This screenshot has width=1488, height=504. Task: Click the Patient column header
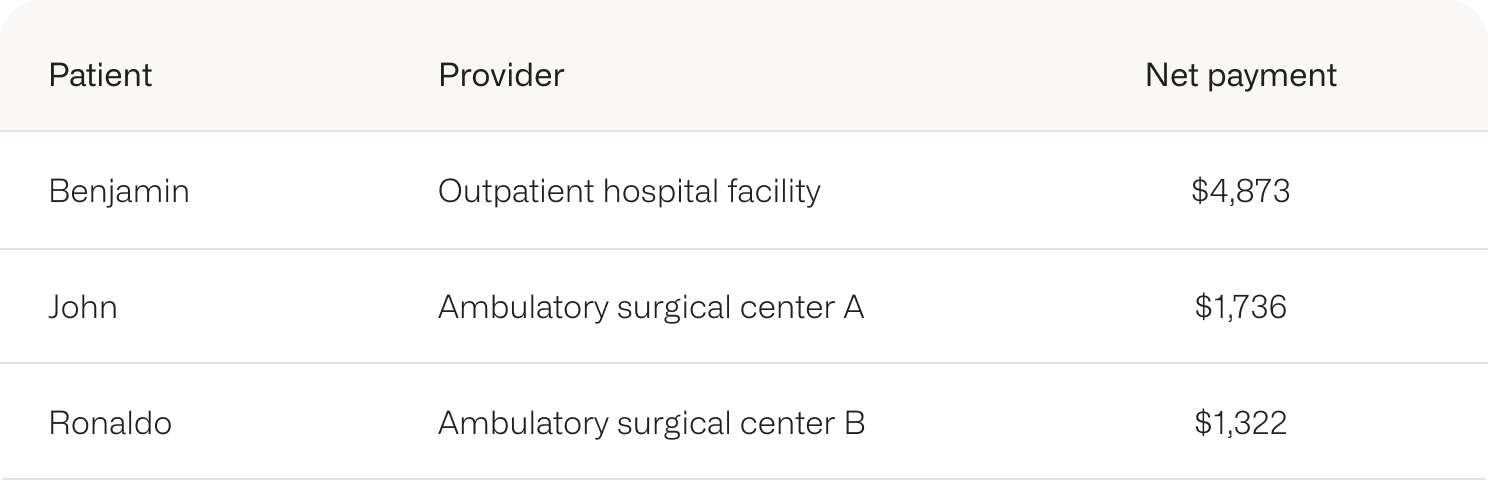coord(100,75)
